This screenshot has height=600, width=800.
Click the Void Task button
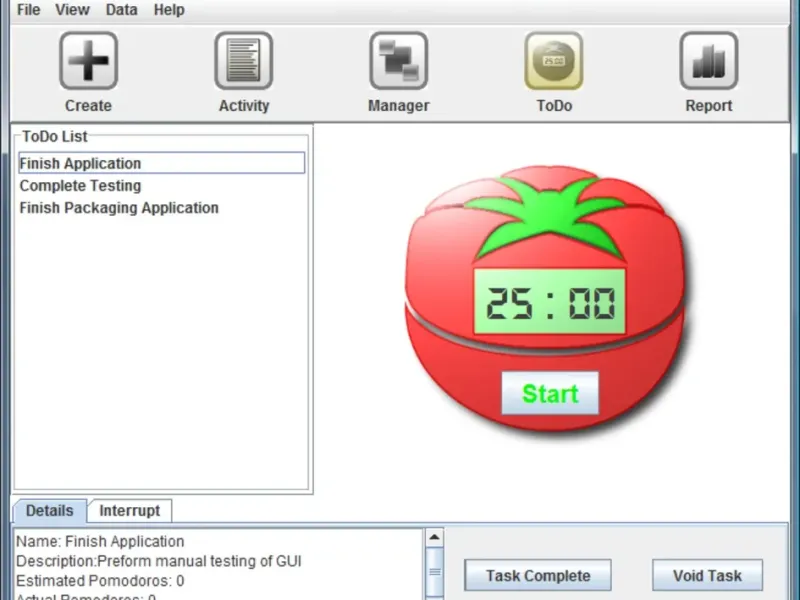coord(707,576)
